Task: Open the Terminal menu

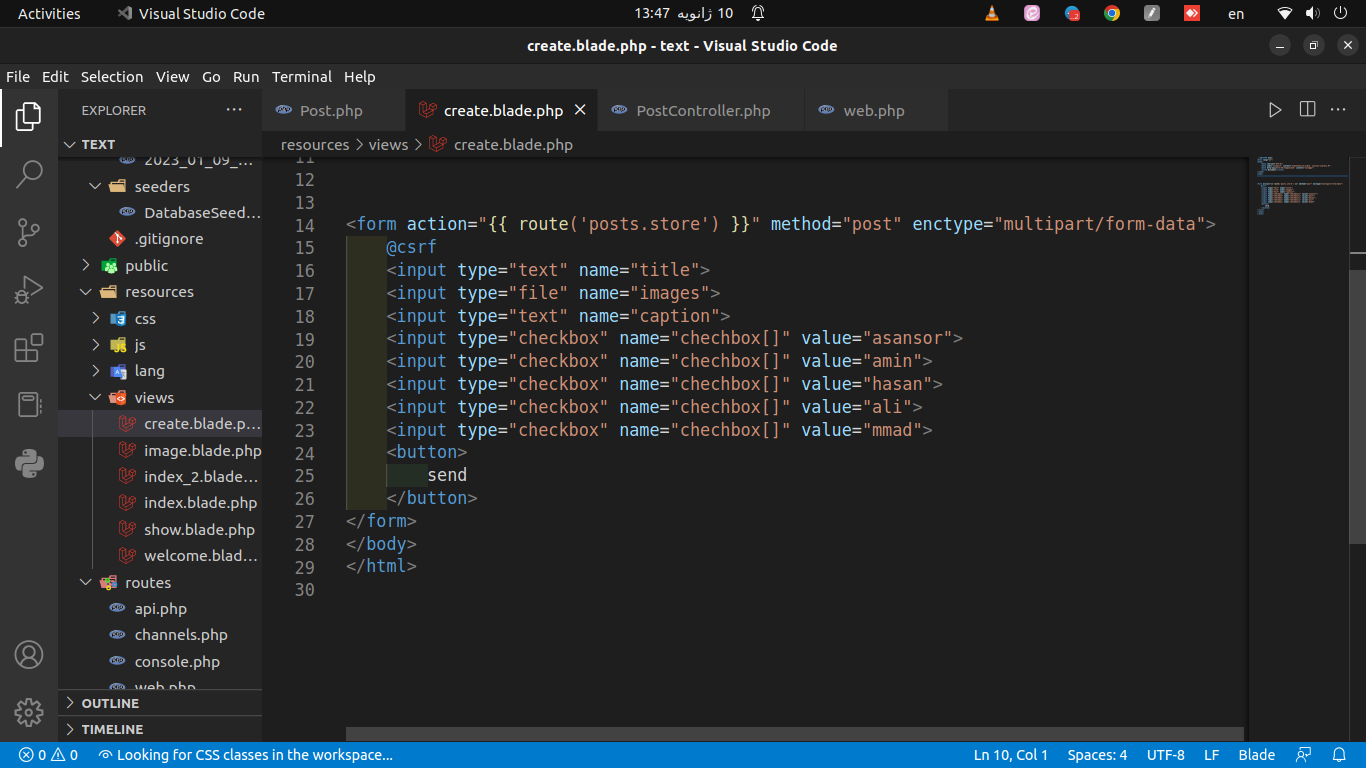Action: click(x=302, y=77)
